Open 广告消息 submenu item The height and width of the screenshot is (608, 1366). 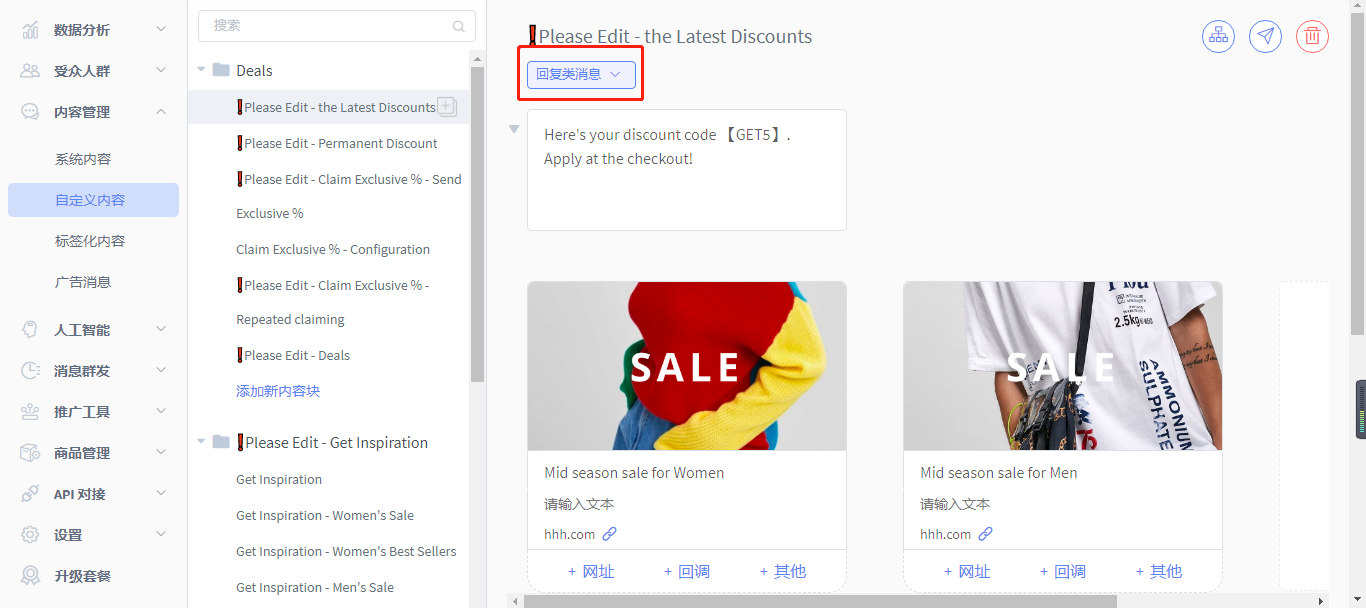83,282
